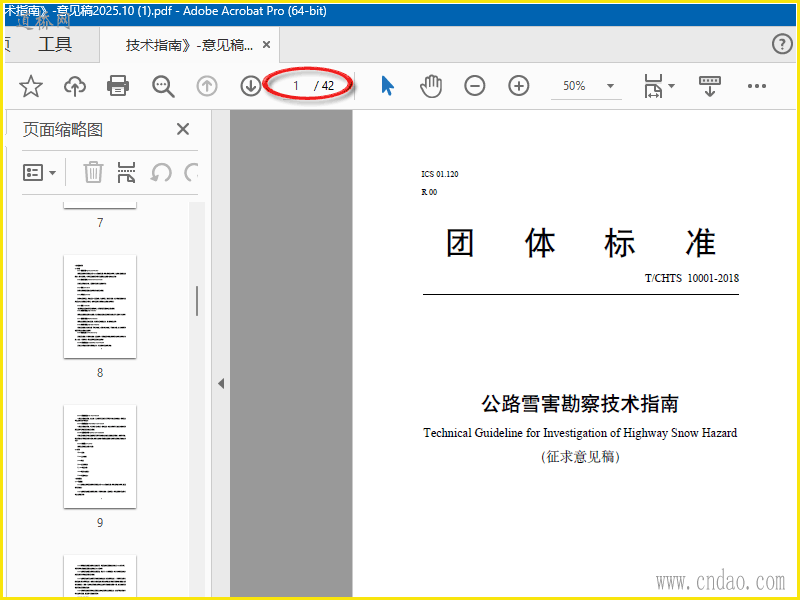The width and height of the screenshot is (800, 600).
Task: Click the fit-to-width page display icon
Action: 653,86
